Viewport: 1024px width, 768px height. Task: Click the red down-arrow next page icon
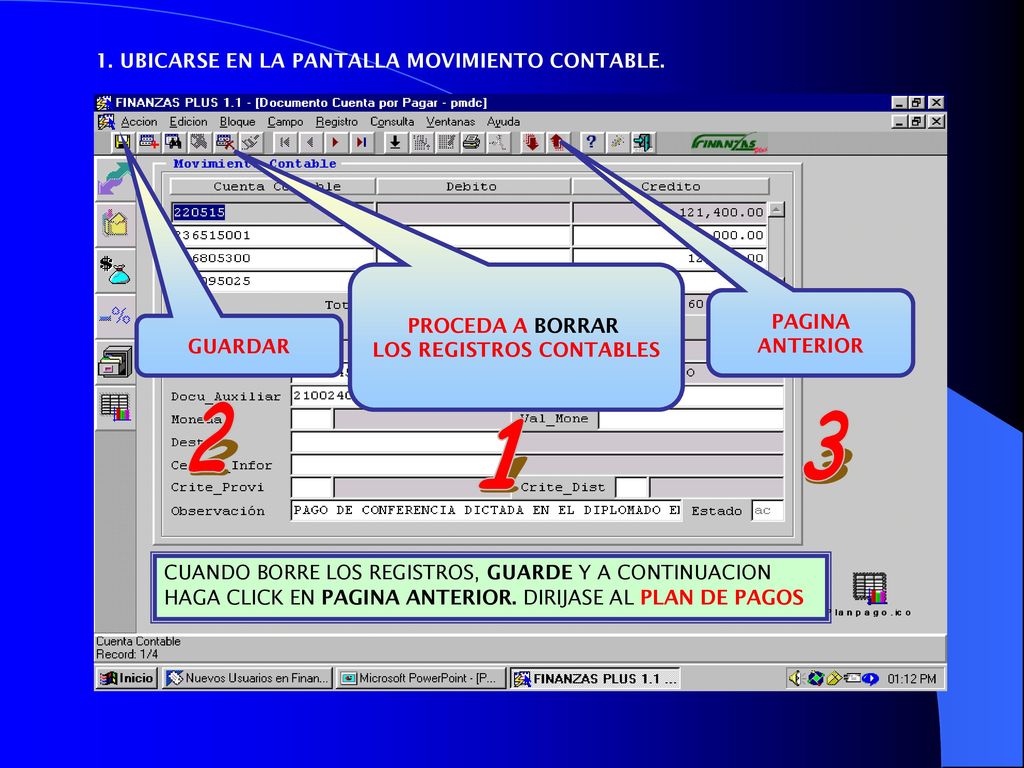(532, 142)
